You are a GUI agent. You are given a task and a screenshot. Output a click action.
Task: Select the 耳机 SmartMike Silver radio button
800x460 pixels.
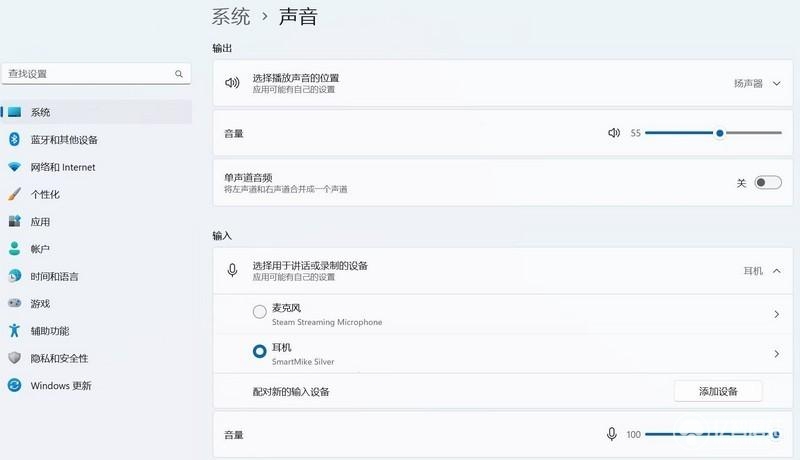(x=260, y=351)
